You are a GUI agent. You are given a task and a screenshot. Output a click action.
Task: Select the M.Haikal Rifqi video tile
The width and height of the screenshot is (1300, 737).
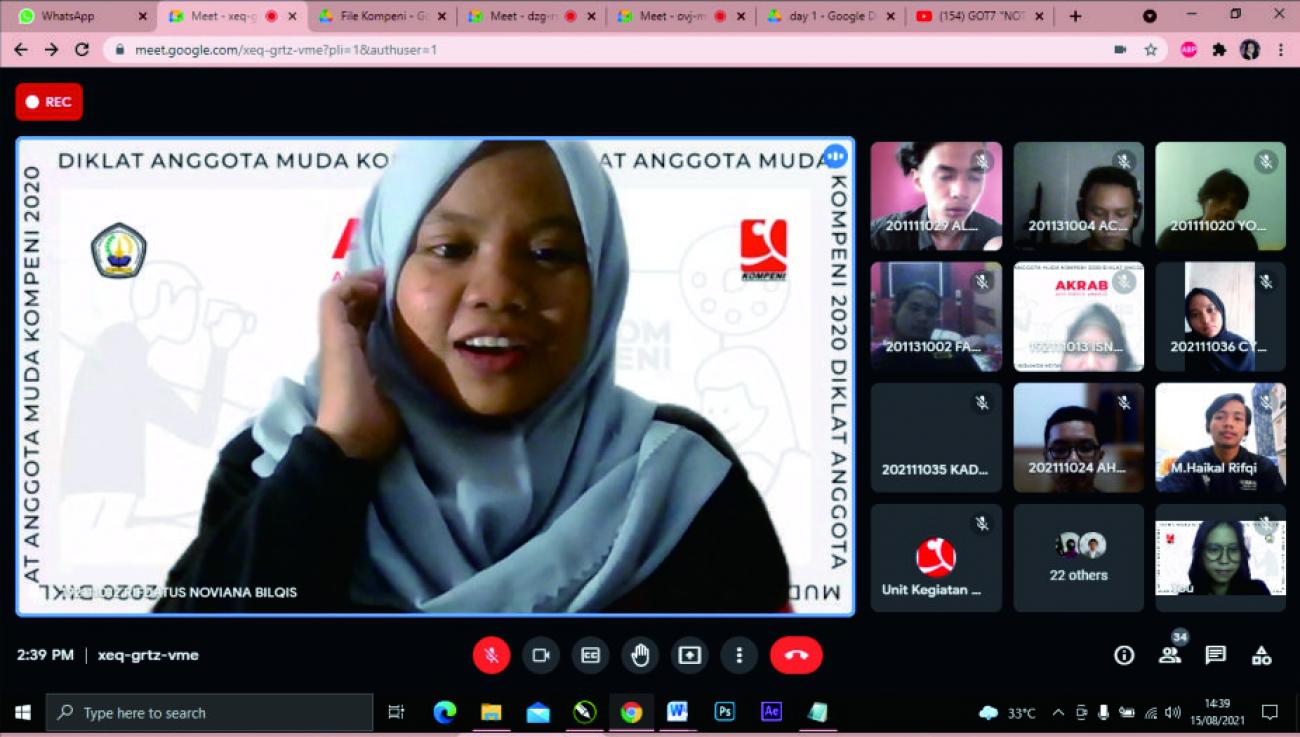point(1220,437)
